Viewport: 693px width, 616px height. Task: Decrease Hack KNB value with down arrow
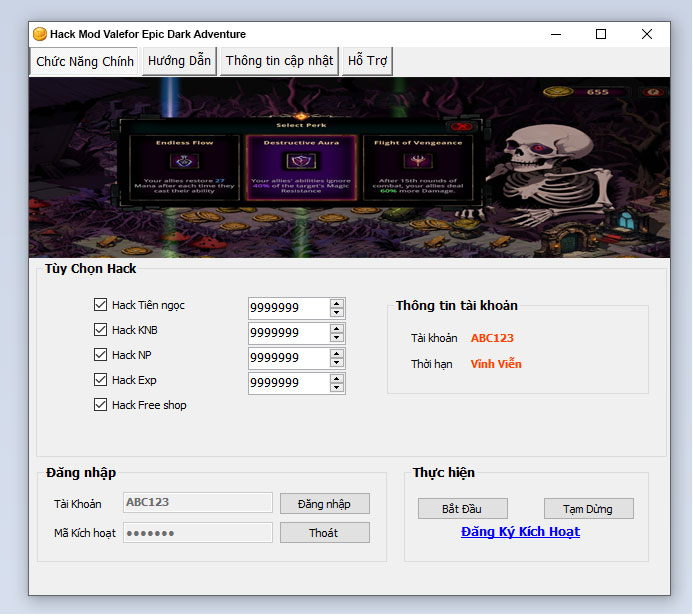click(x=337, y=338)
